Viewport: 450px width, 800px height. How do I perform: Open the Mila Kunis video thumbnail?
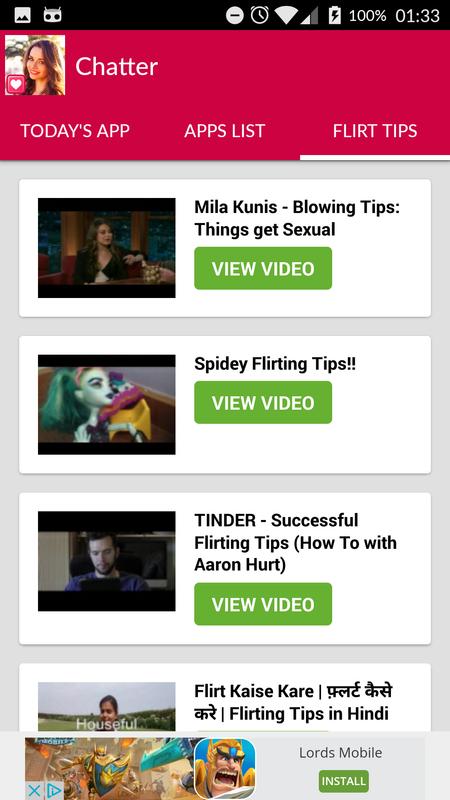click(x=107, y=248)
